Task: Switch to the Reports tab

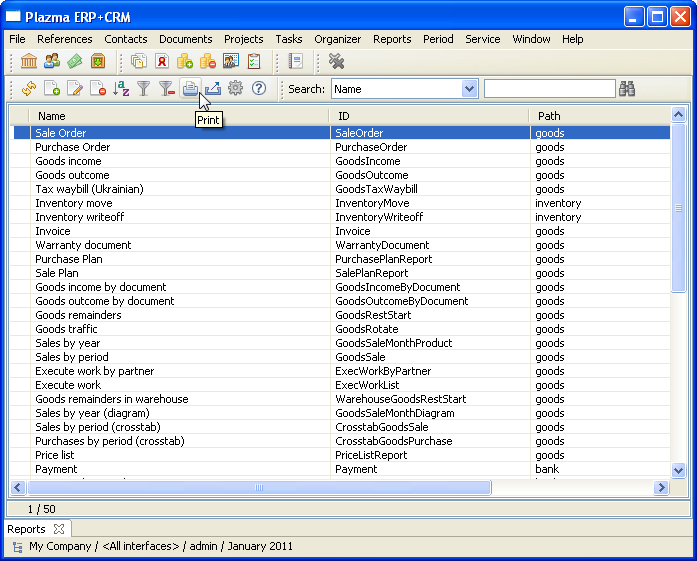Action: pyautogui.click(x=27, y=529)
